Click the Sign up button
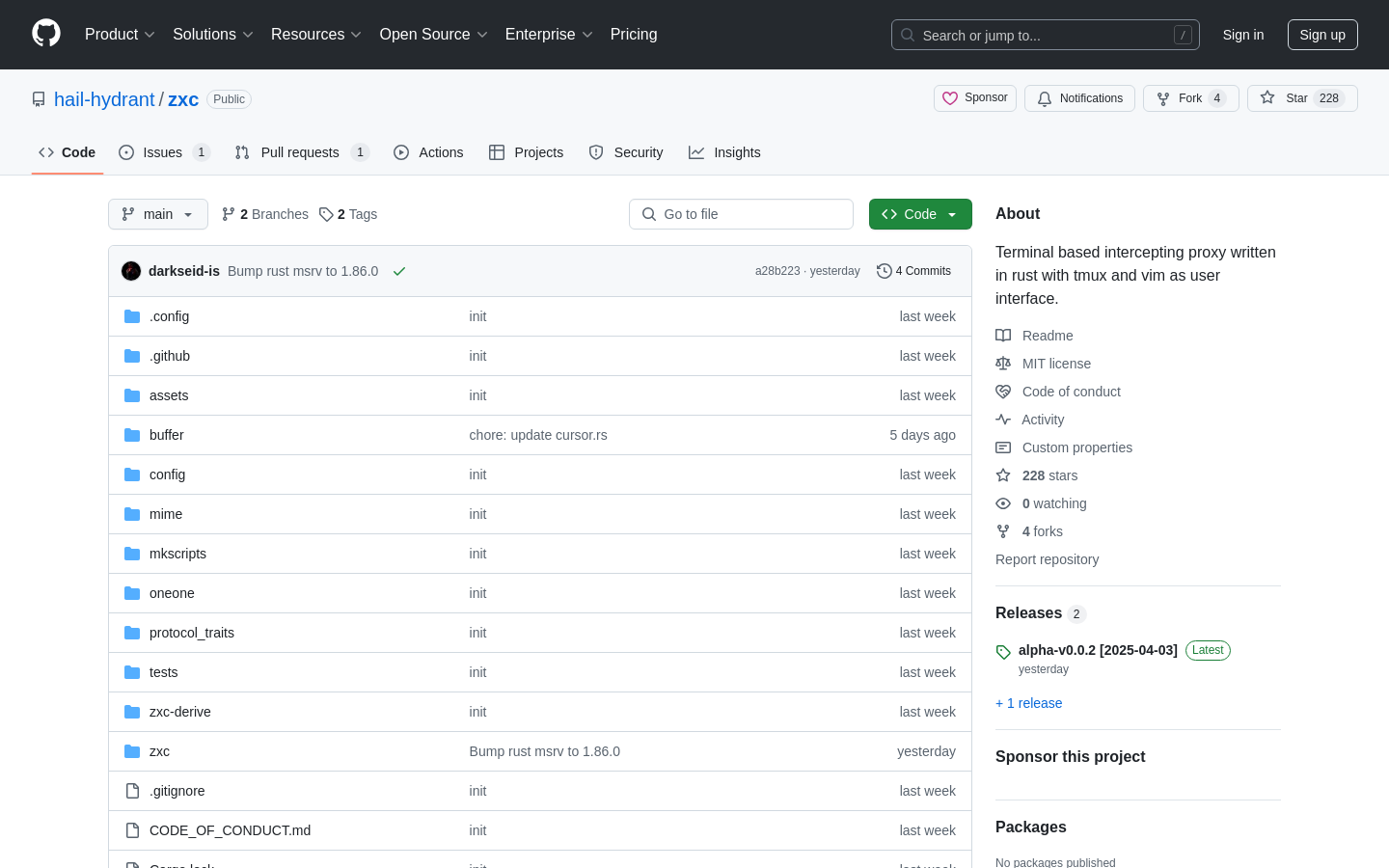The width and height of the screenshot is (1389, 868). point(1322,35)
